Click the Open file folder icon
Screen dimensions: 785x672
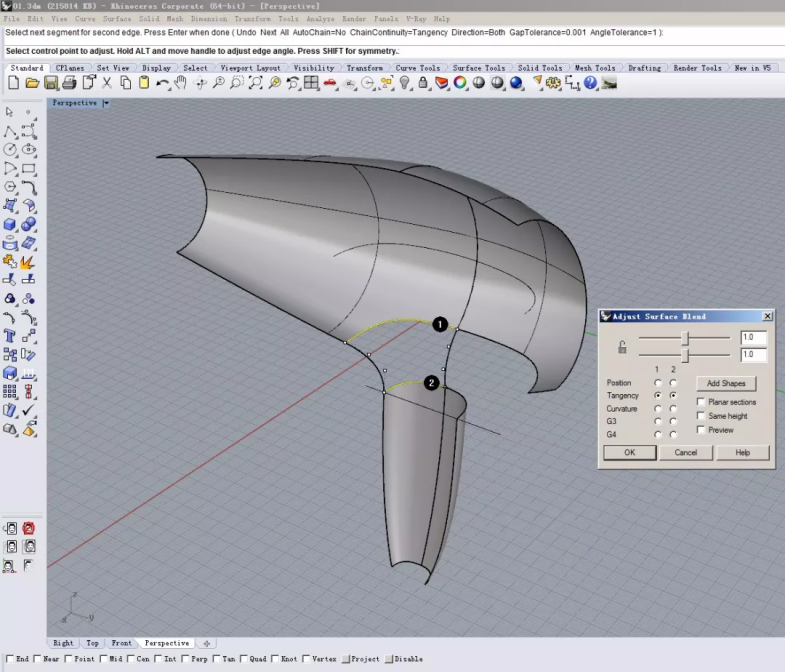click(x=32, y=83)
